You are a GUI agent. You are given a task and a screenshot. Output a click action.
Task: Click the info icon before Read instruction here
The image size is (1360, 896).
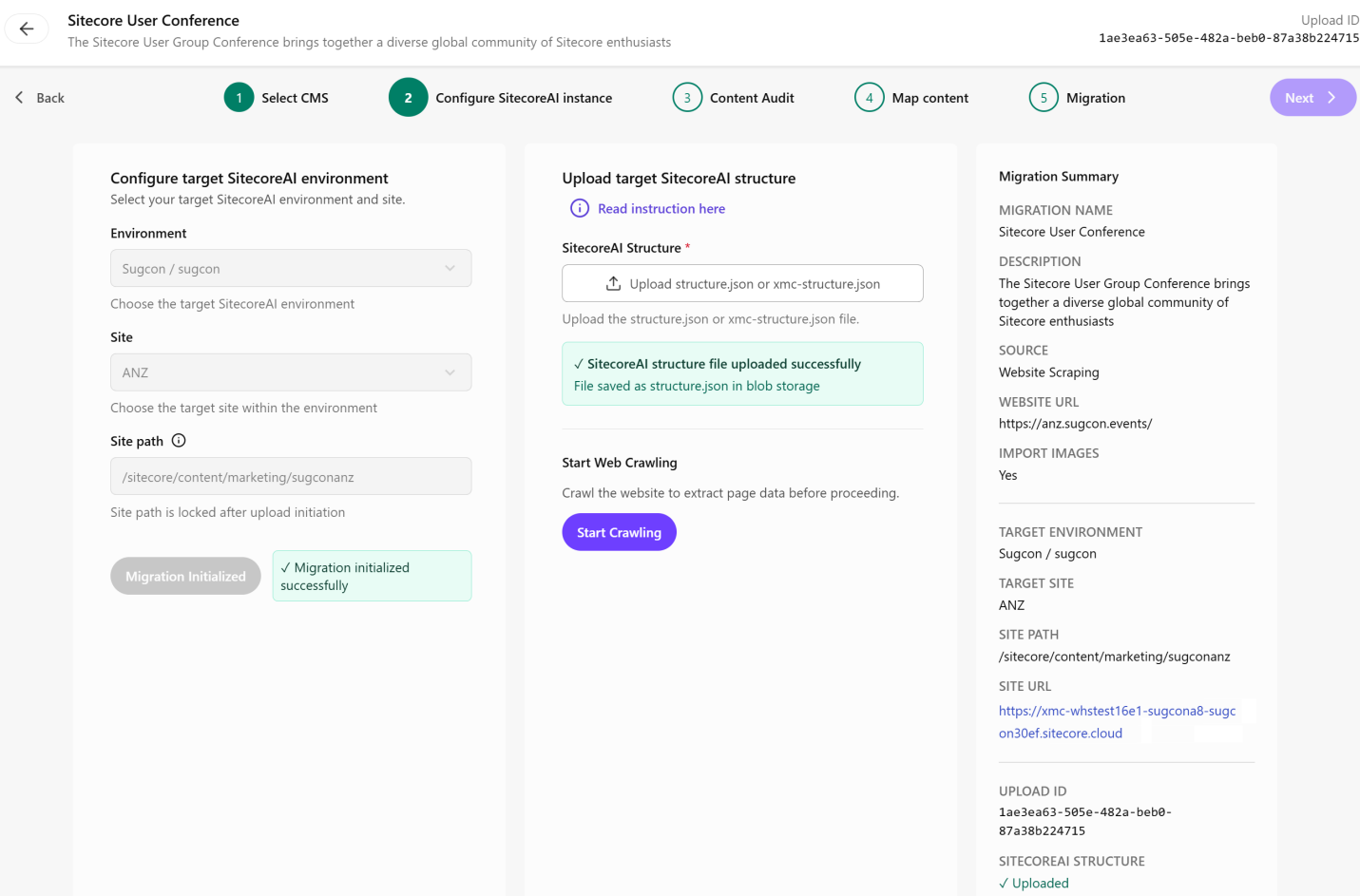[x=580, y=208]
